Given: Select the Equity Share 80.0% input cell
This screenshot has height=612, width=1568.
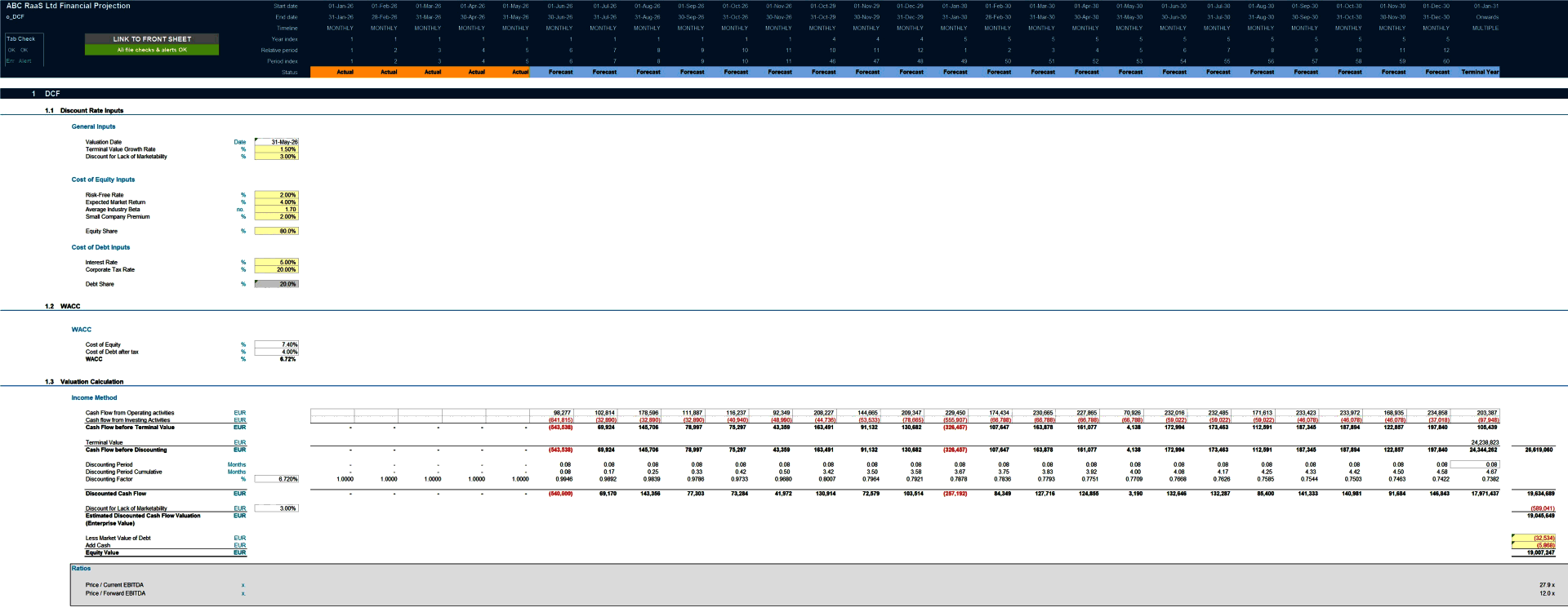Looking at the screenshot, I should coord(277,231).
